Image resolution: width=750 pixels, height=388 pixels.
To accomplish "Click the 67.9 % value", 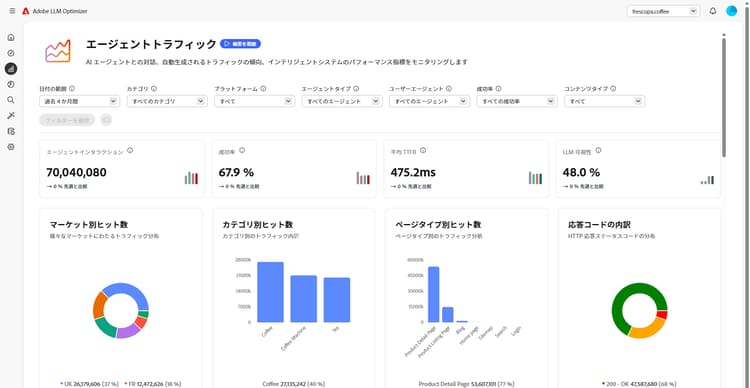I will (236, 172).
